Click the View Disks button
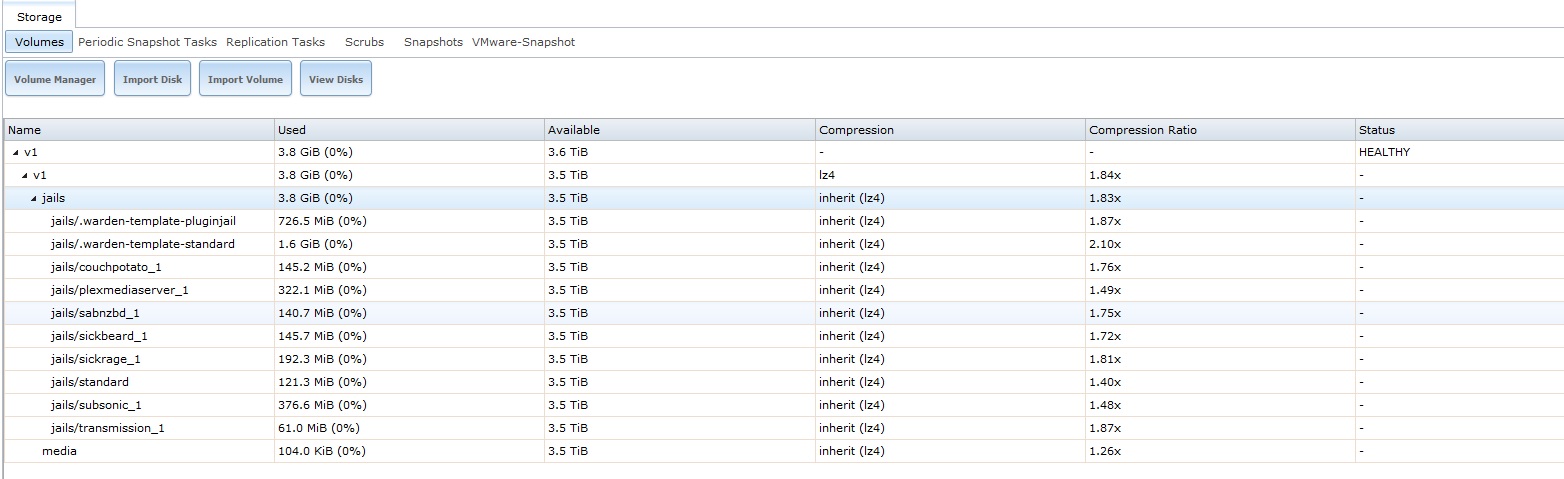Image resolution: width=1564 pixels, height=479 pixels. tap(336, 79)
